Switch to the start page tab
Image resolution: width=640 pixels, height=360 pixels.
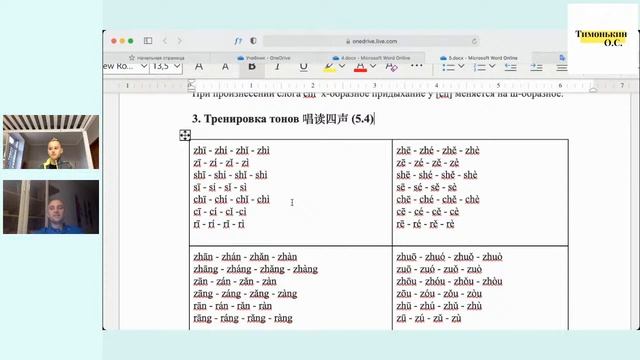coord(157,58)
